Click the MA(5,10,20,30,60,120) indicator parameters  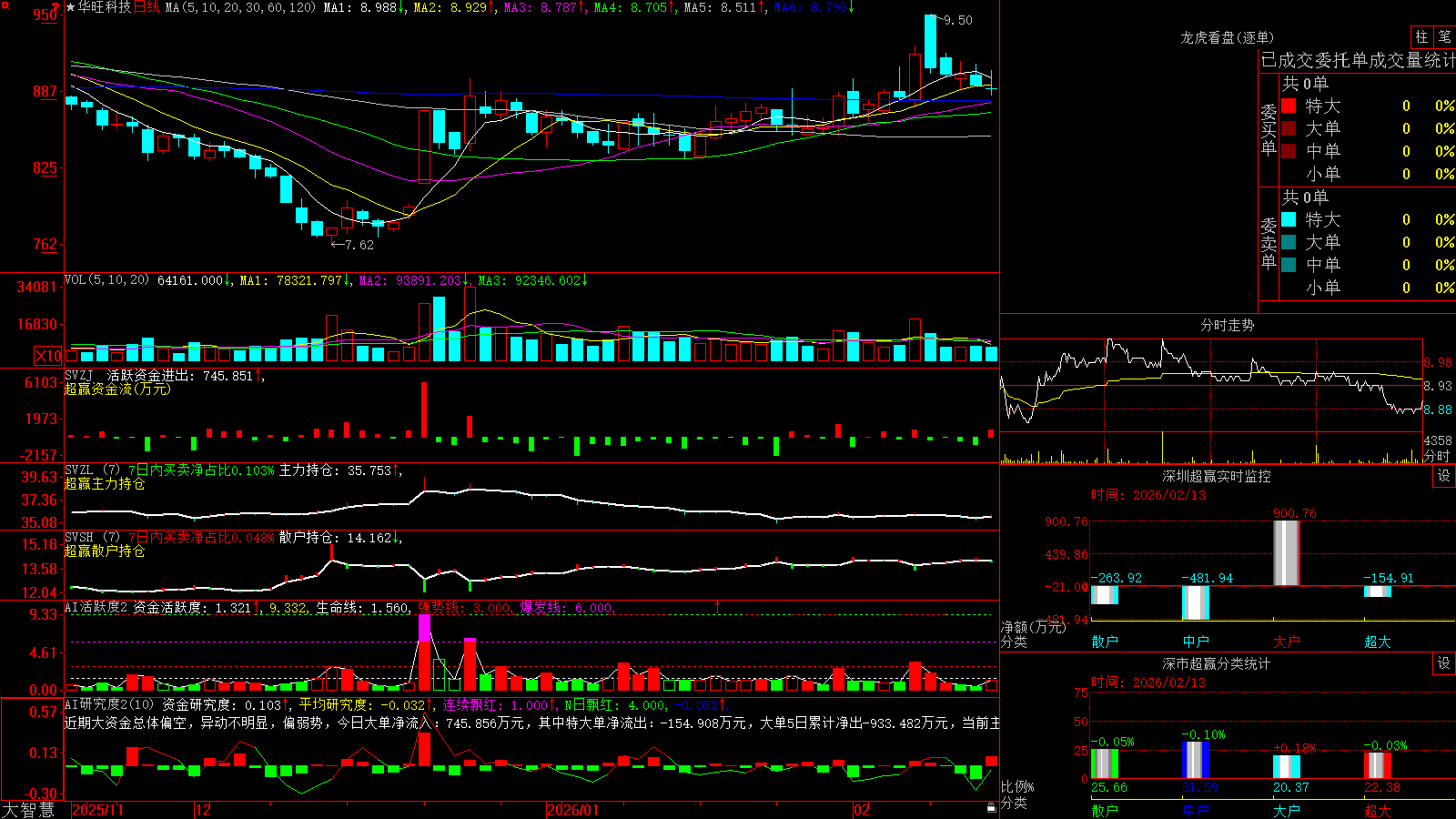240,7
